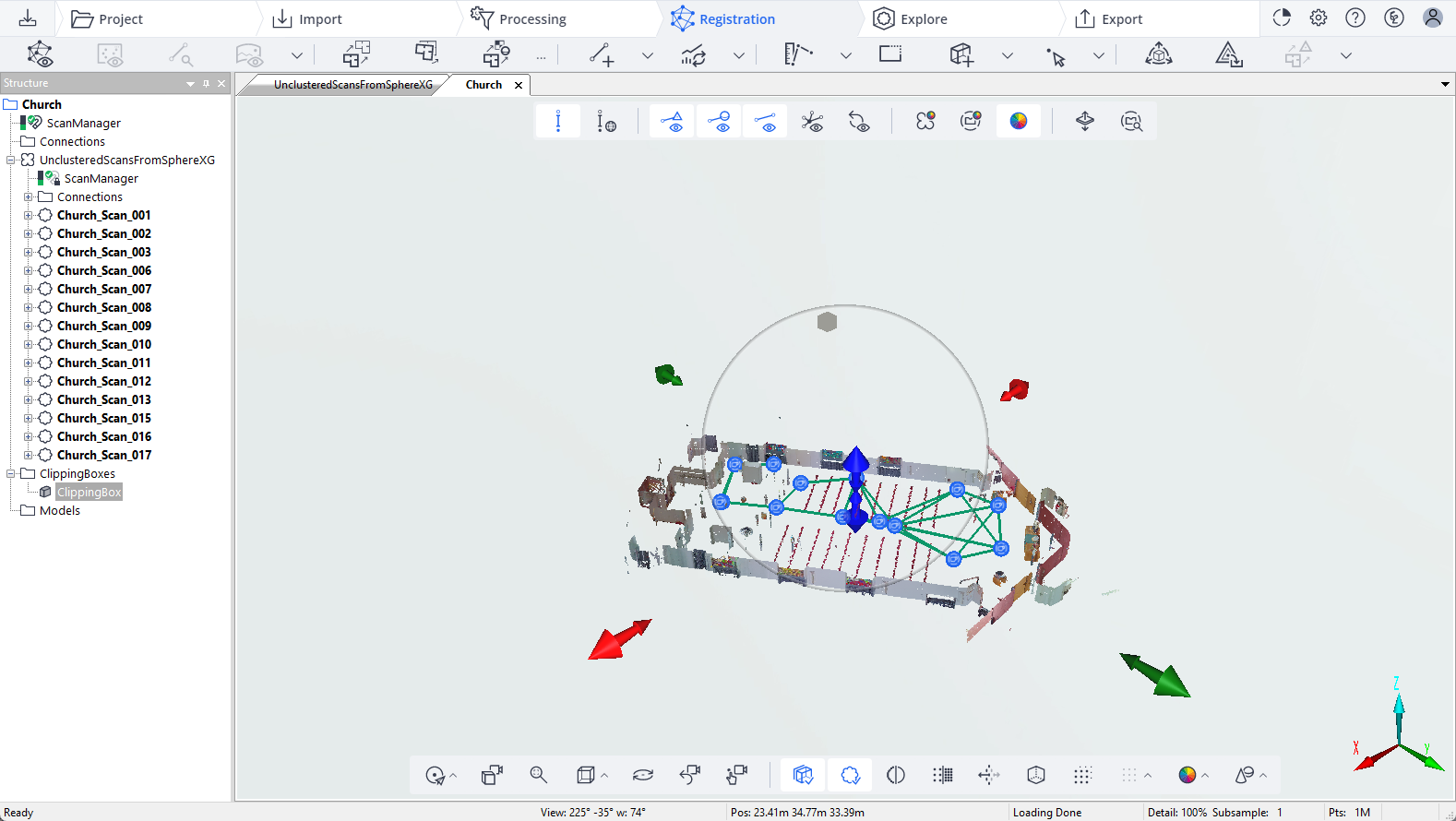Click the half-circle split view icon at the bottom
This screenshot has height=821, width=1456.
[x=896, y=775]
